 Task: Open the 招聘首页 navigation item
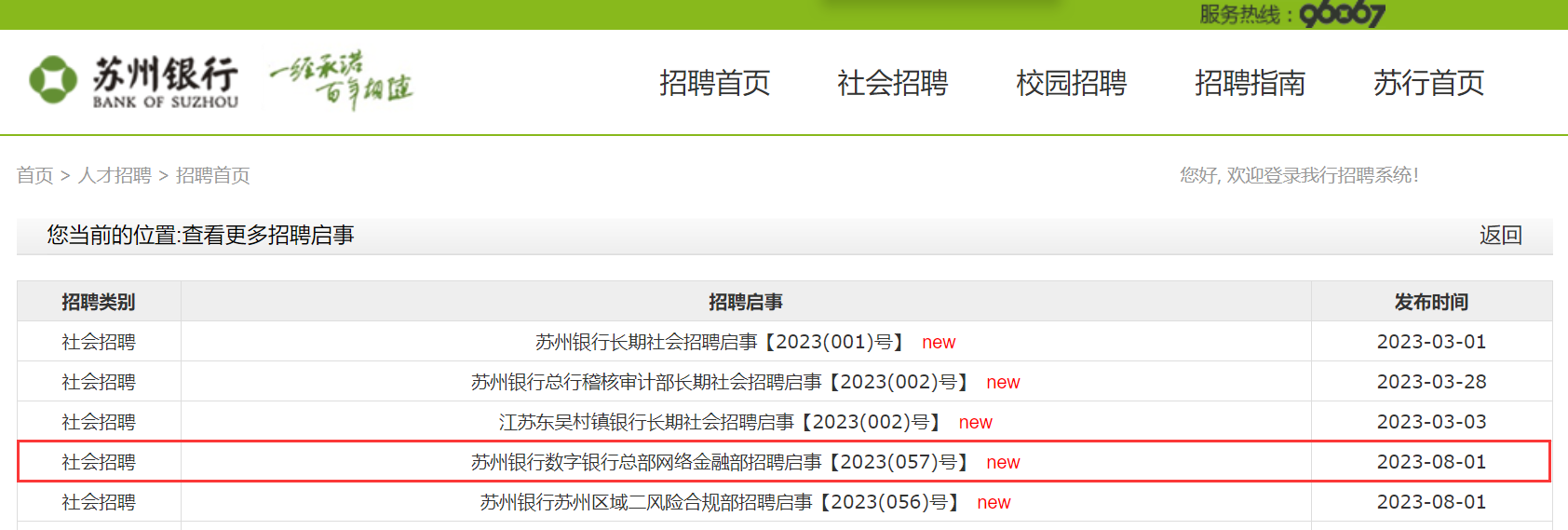pos(715,83)
